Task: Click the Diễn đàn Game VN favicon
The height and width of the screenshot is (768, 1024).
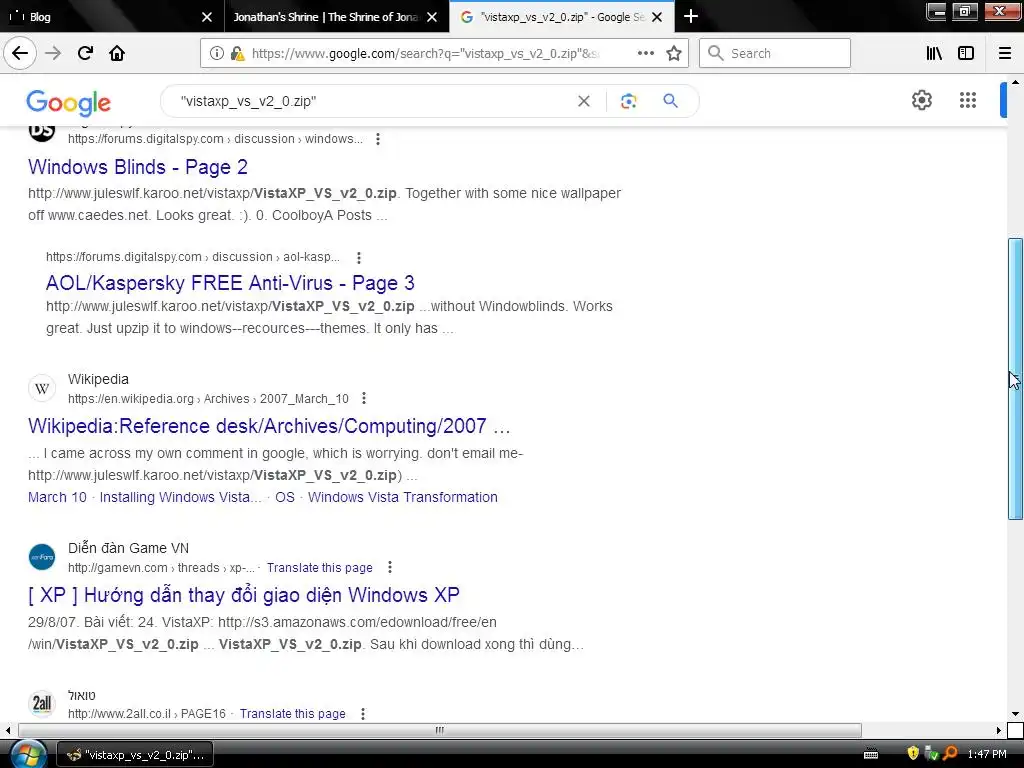Action: point(42,557)
